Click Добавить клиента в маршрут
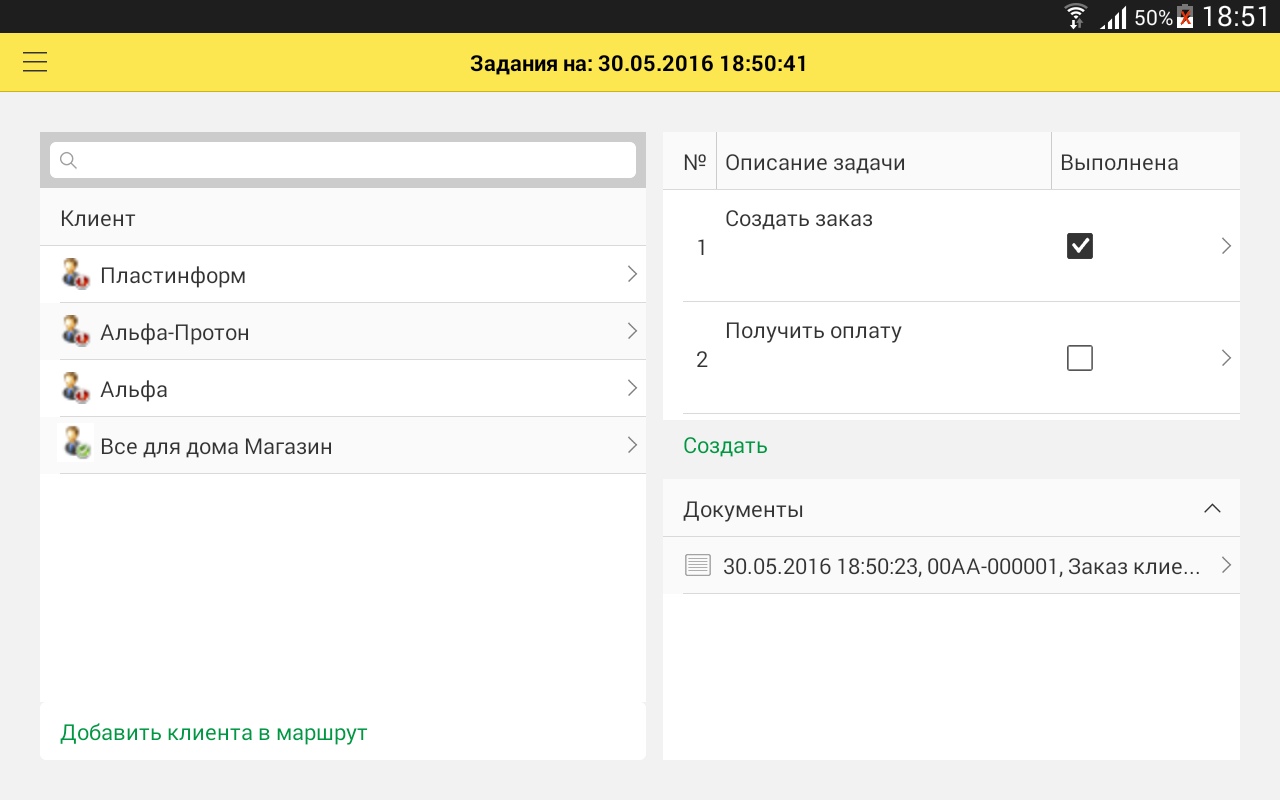 point(214,733)
